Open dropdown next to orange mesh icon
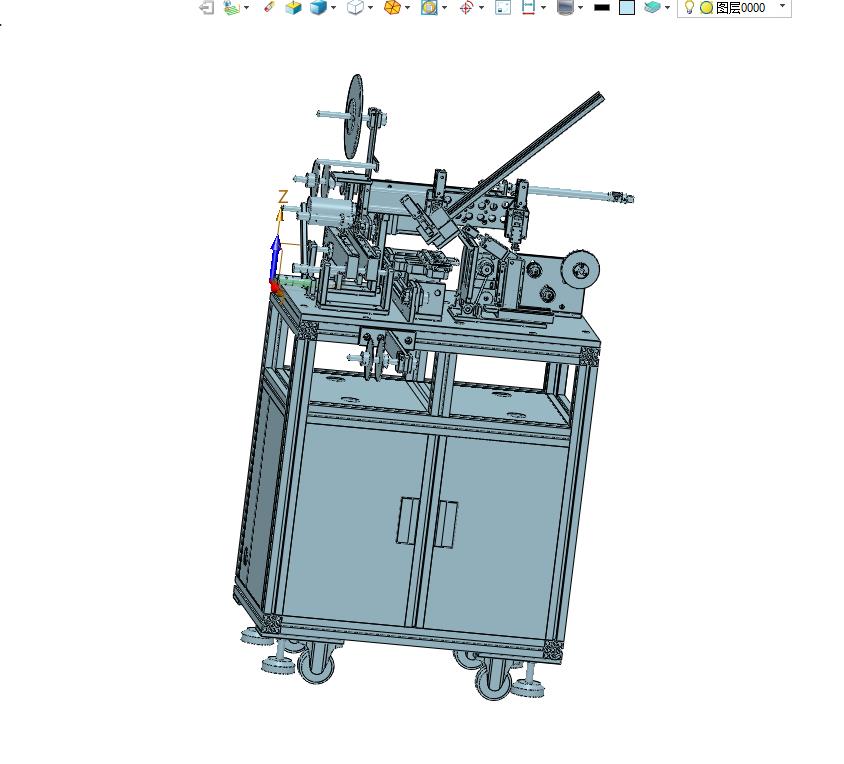 point(407,8)
